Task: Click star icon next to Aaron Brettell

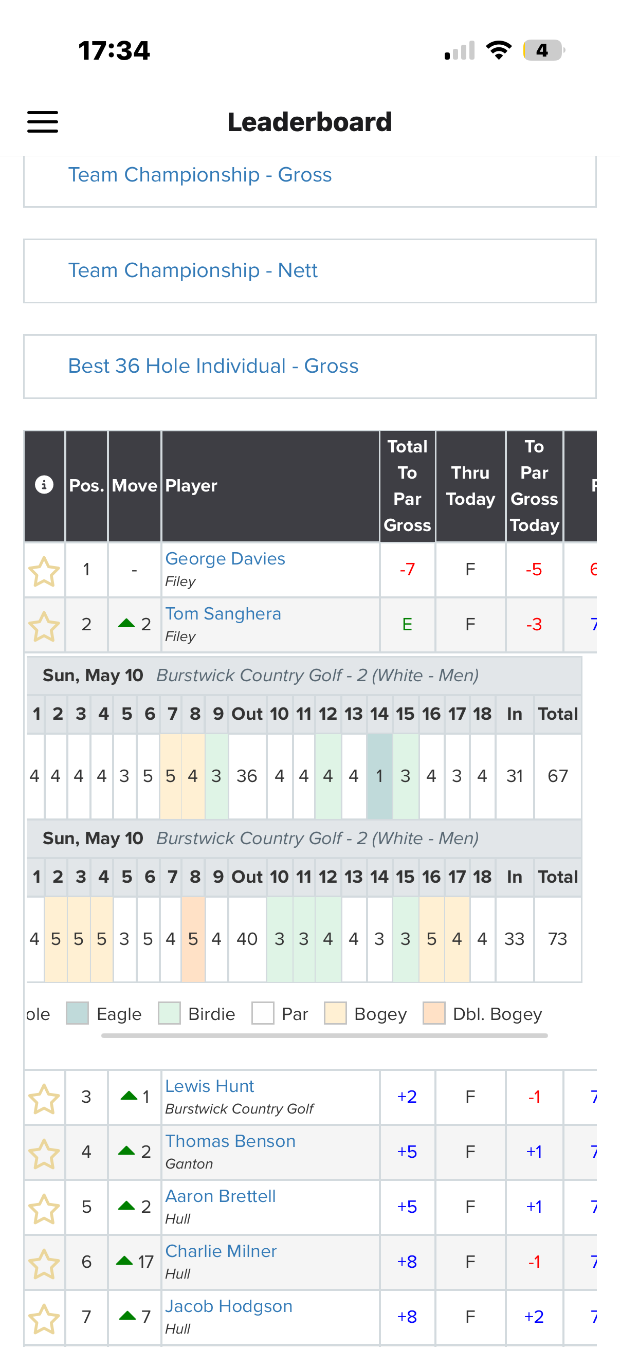Action: [x=44, y=1210]
